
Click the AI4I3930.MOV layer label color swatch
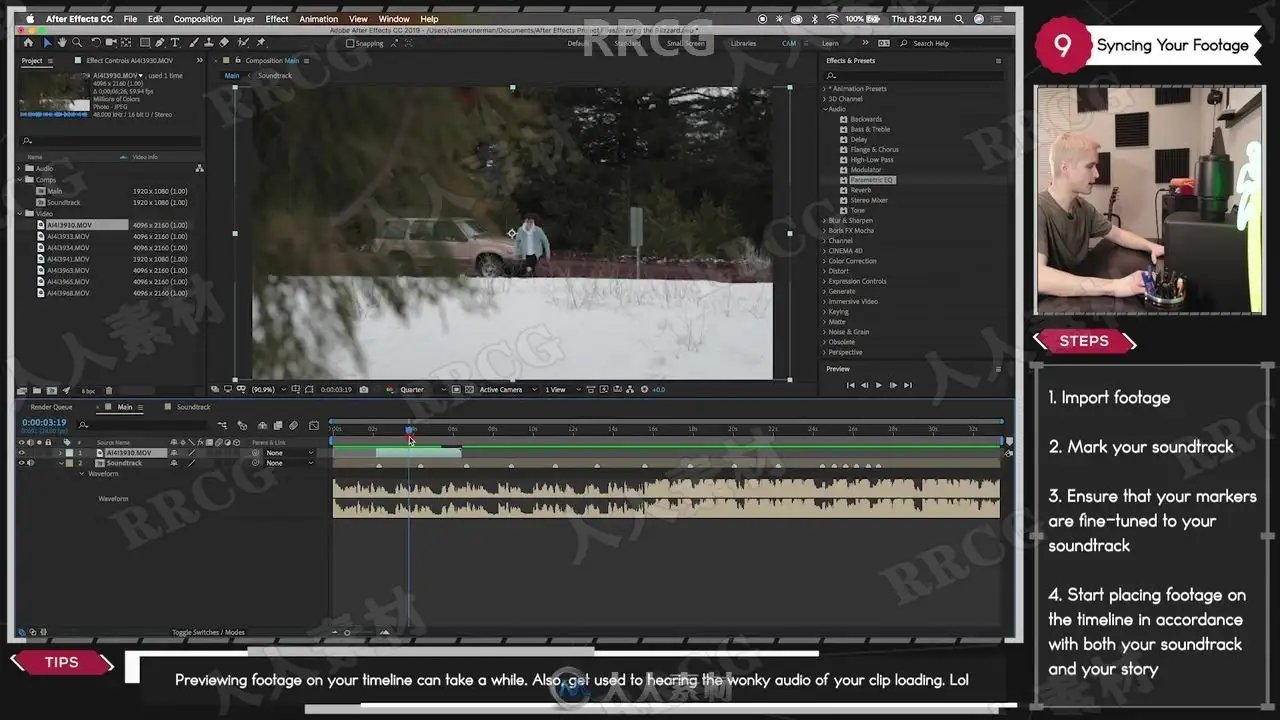pos(69,453)
